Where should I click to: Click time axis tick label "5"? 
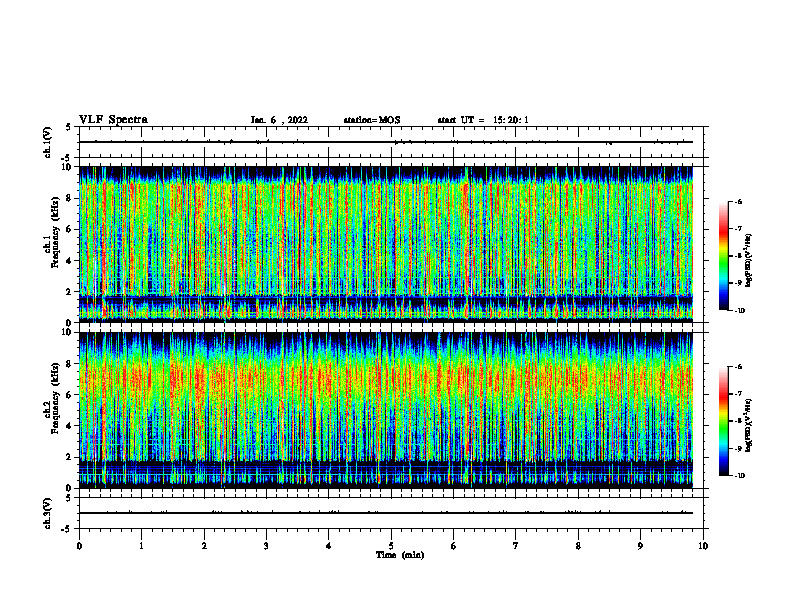point(391,546)
